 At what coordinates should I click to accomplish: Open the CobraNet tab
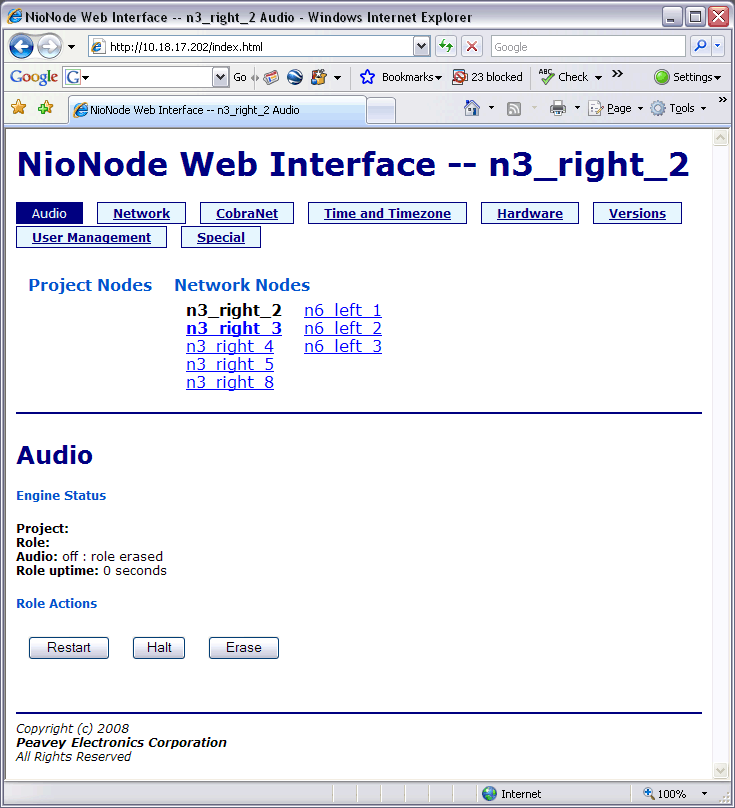pos(247,213)
